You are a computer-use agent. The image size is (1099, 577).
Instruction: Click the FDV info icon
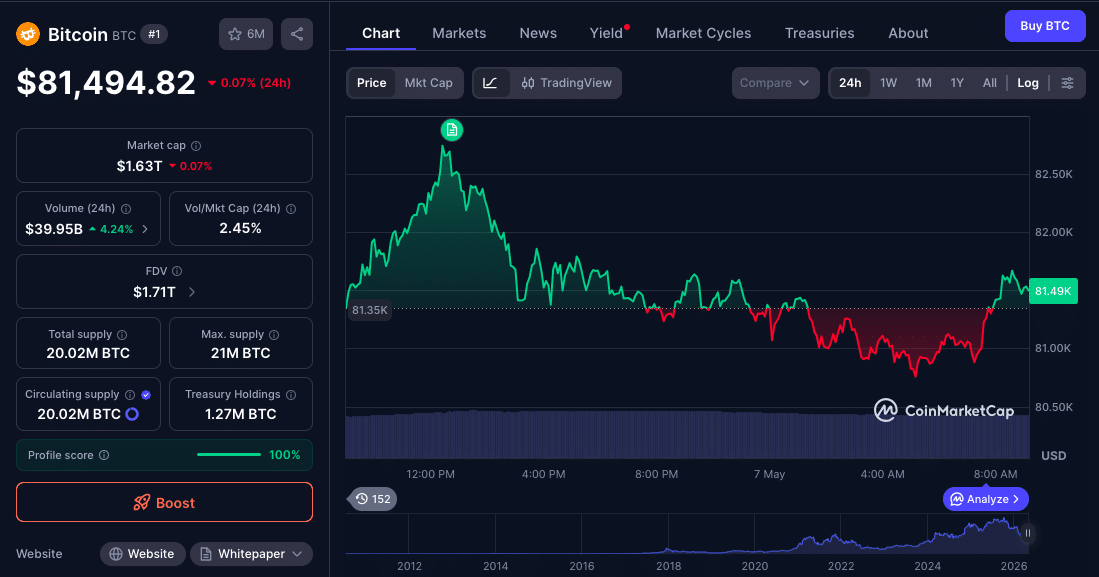177,271
